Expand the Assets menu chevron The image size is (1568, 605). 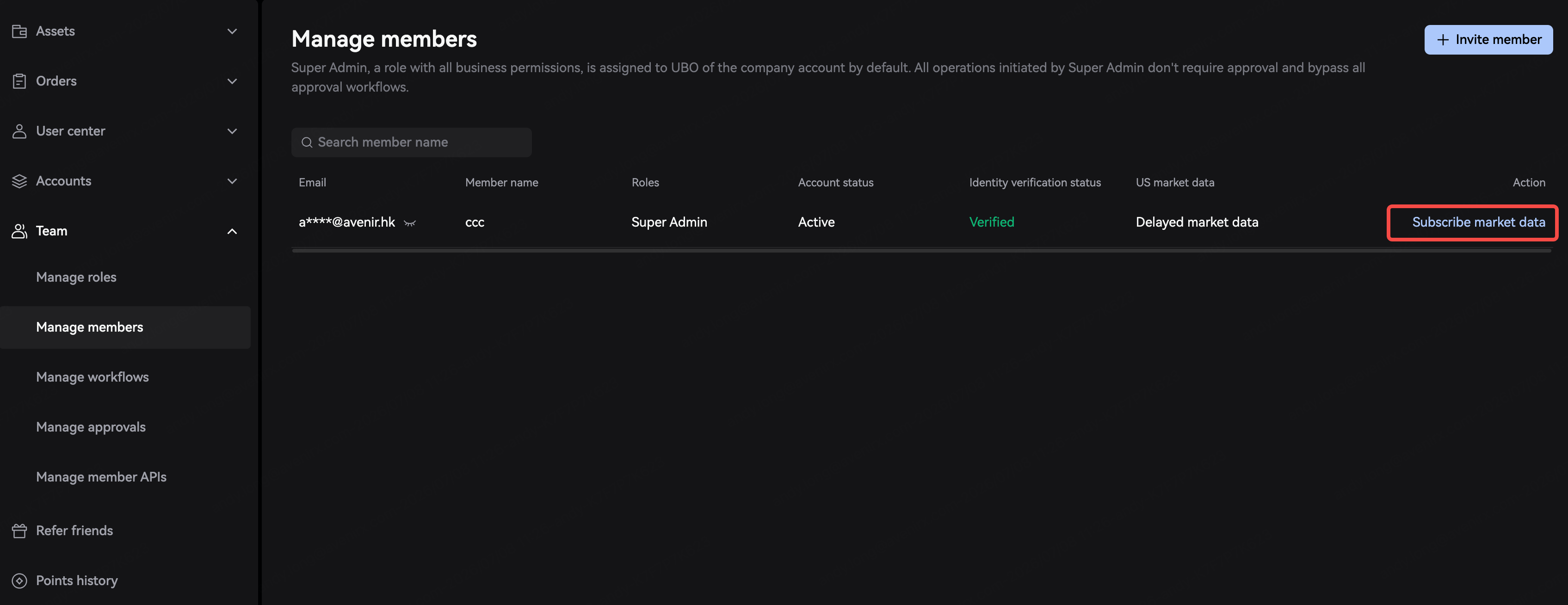click(232, 31)
